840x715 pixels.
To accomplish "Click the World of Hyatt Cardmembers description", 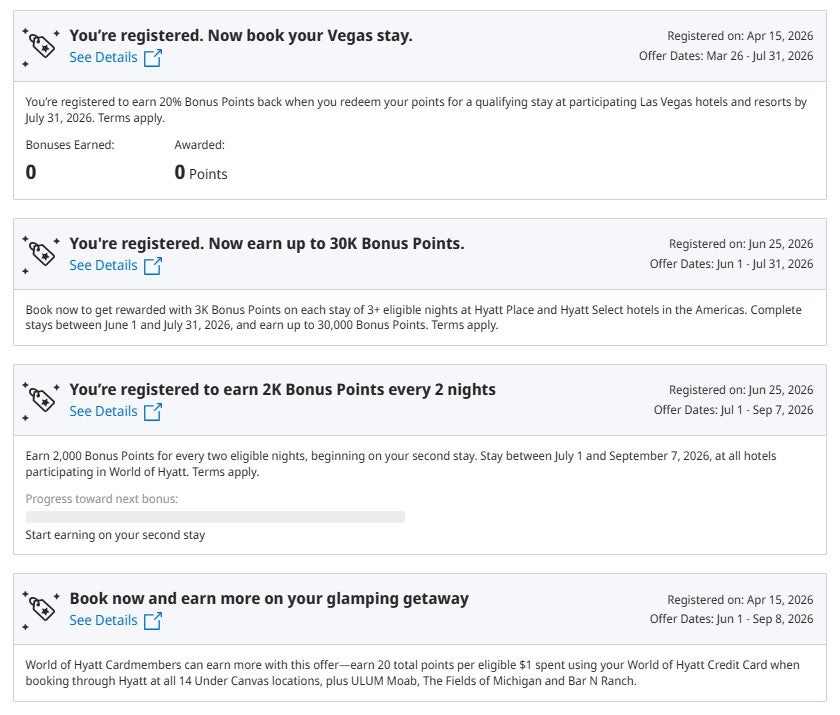I will tap(412, 673).
